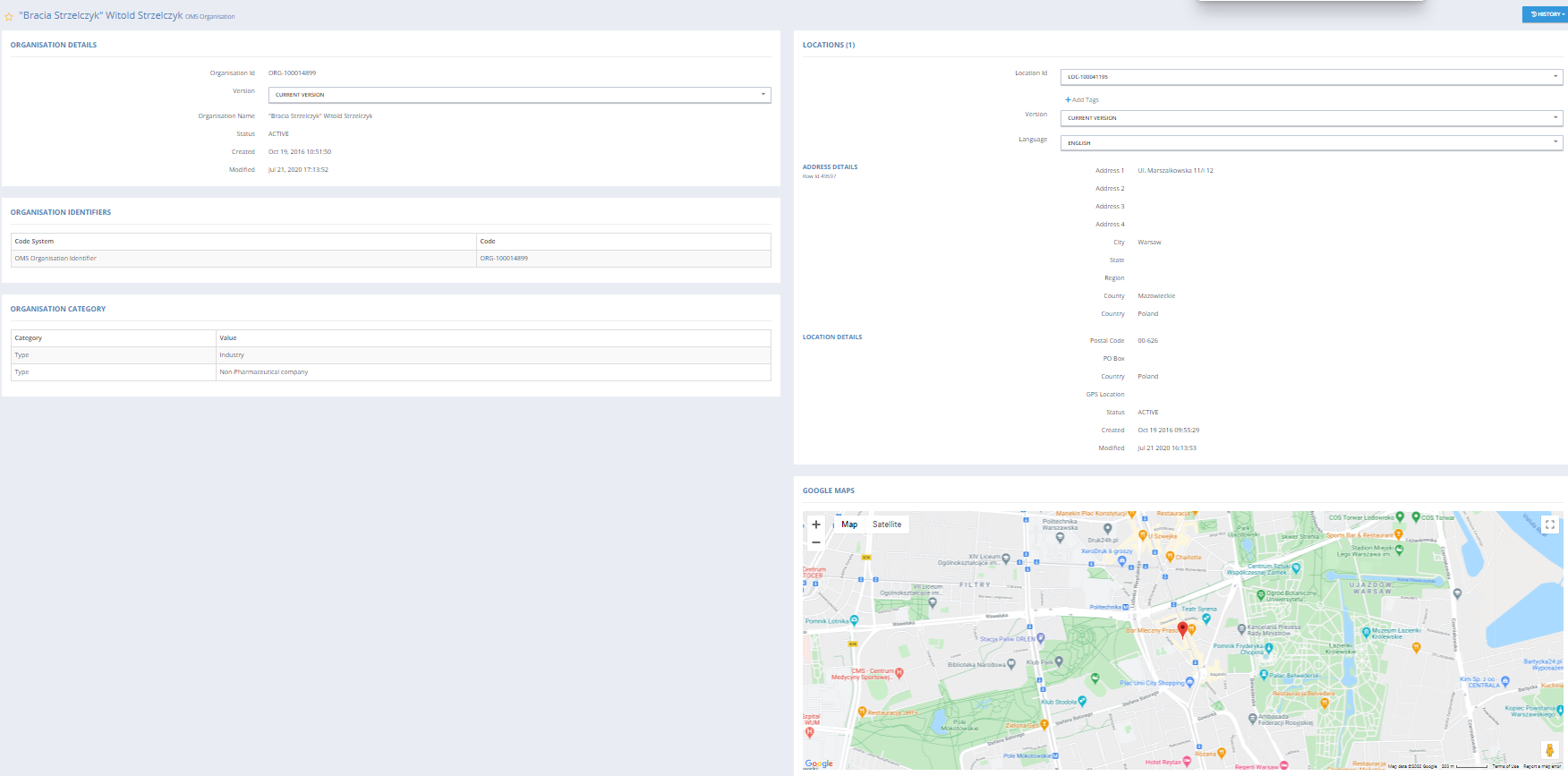The width and height of the screenshot is (1568, 776).
Task: Click Add Tags under Location Id
Action: [1082, 100]
